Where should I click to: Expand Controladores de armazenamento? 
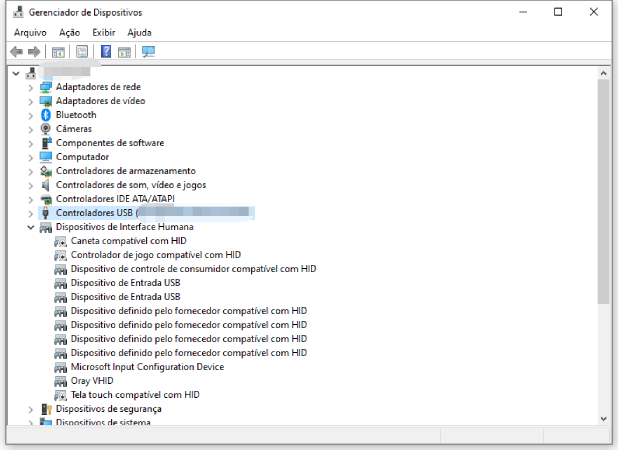coord(31,171)
